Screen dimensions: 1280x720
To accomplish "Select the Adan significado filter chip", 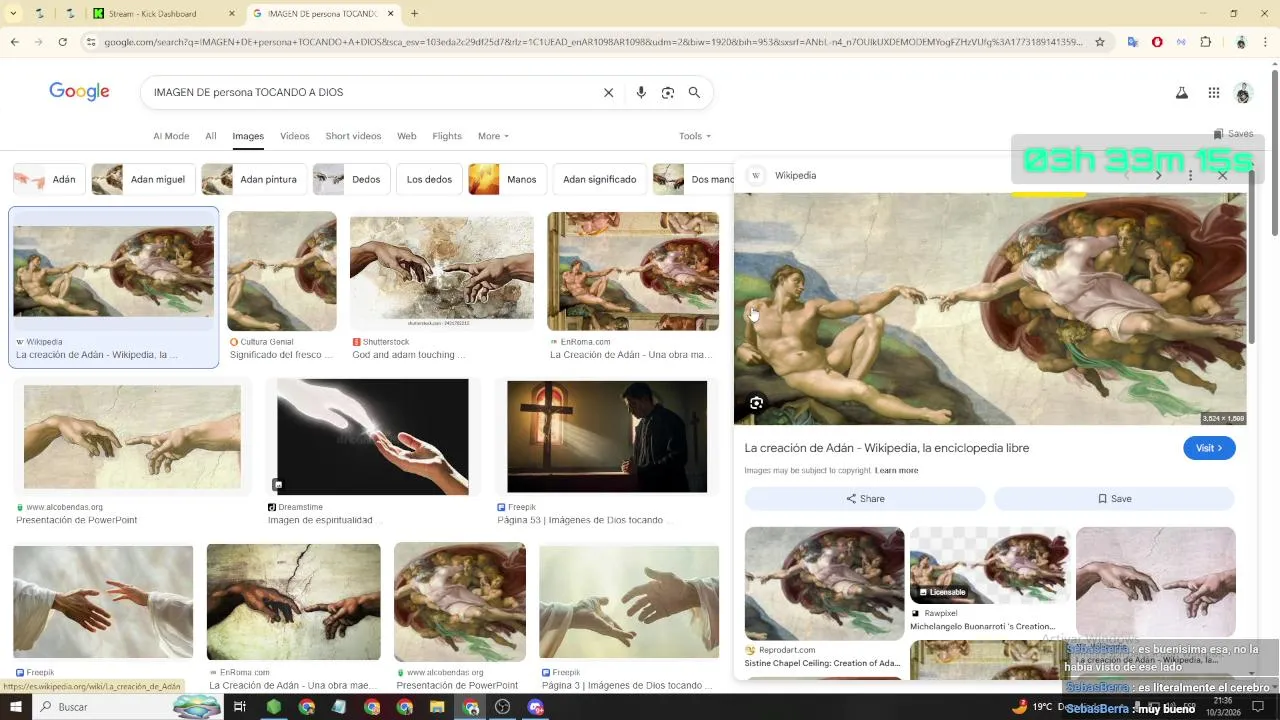I will (599, 180).
